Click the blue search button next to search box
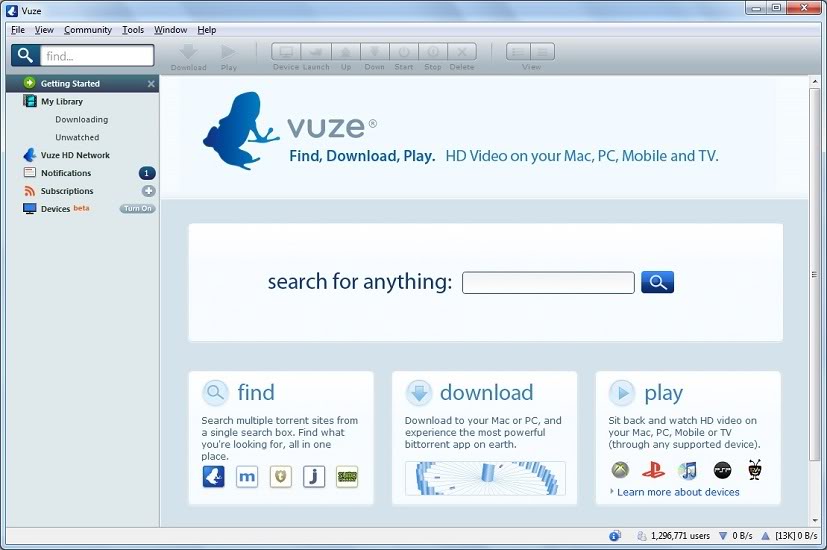827x550 pixels. (657, 282)
